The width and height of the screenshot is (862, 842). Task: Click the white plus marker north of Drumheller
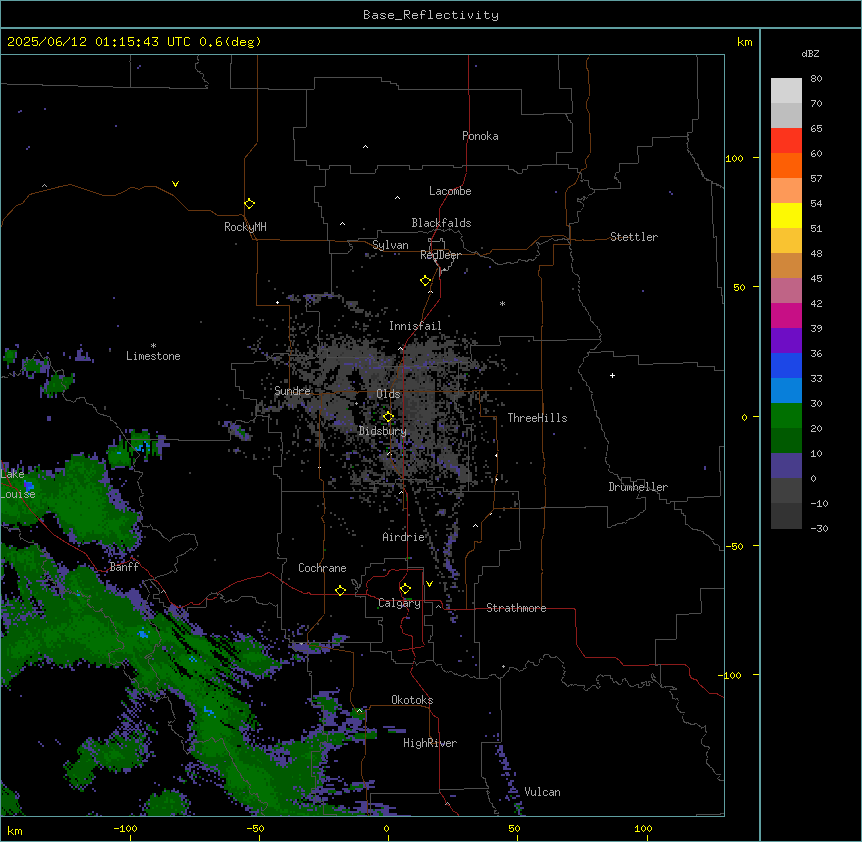tap(612, 375)
